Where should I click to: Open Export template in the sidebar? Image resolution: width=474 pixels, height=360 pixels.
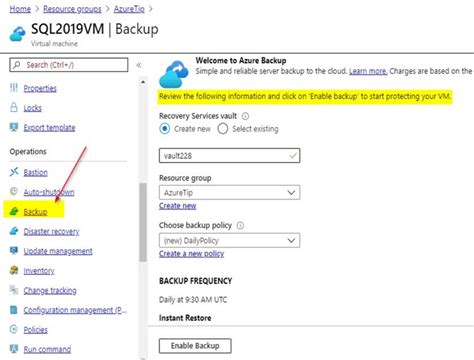(x=49, y=128)
